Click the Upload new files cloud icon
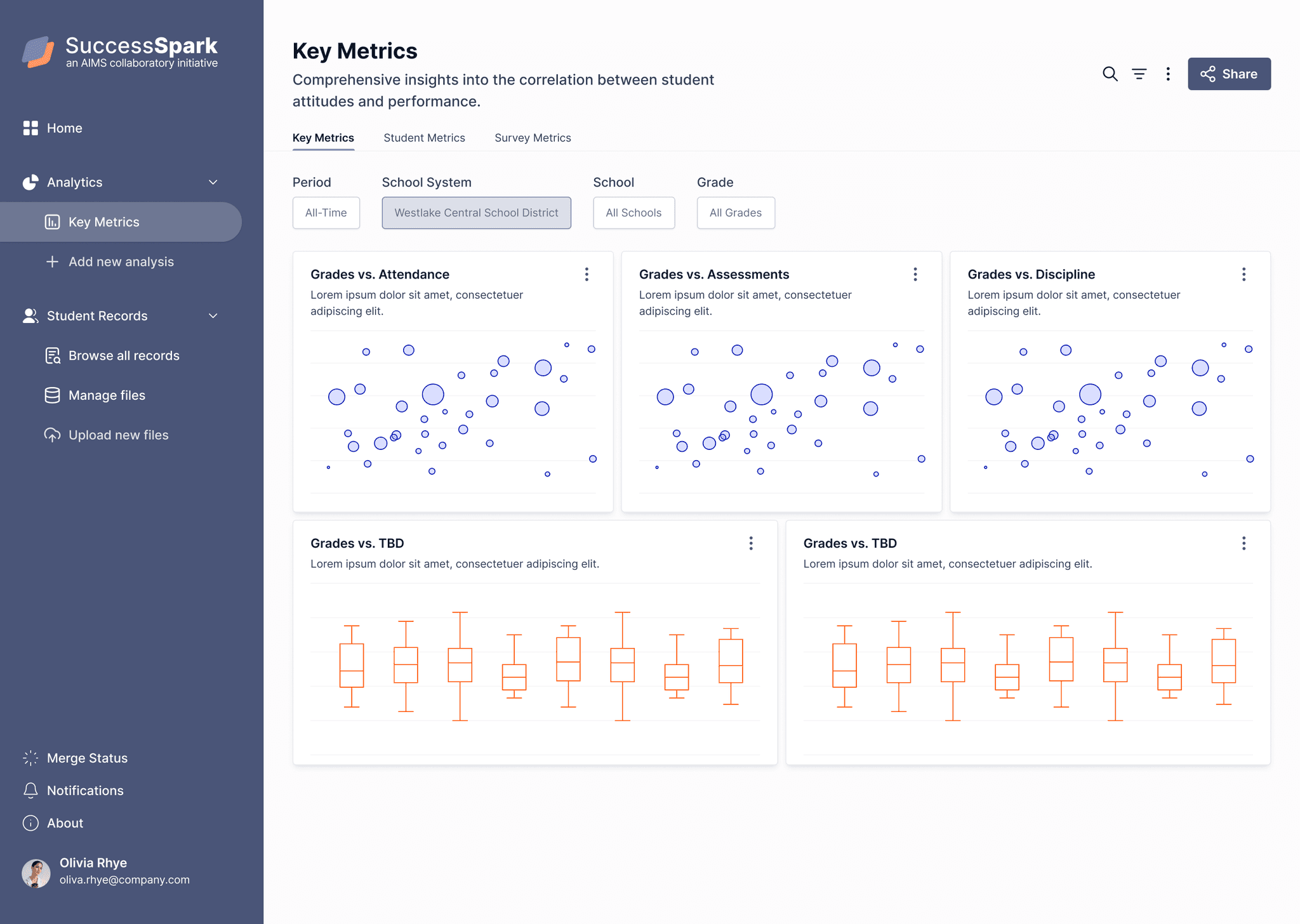 (x=52, y=435)
